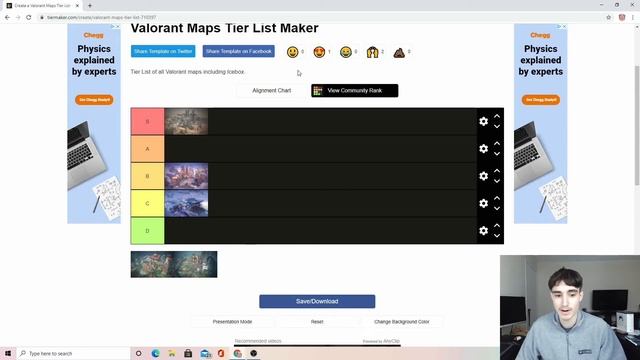This screenshot has height=360, width=640.
Task: Move the C tier row down
Action: (497, 209)
